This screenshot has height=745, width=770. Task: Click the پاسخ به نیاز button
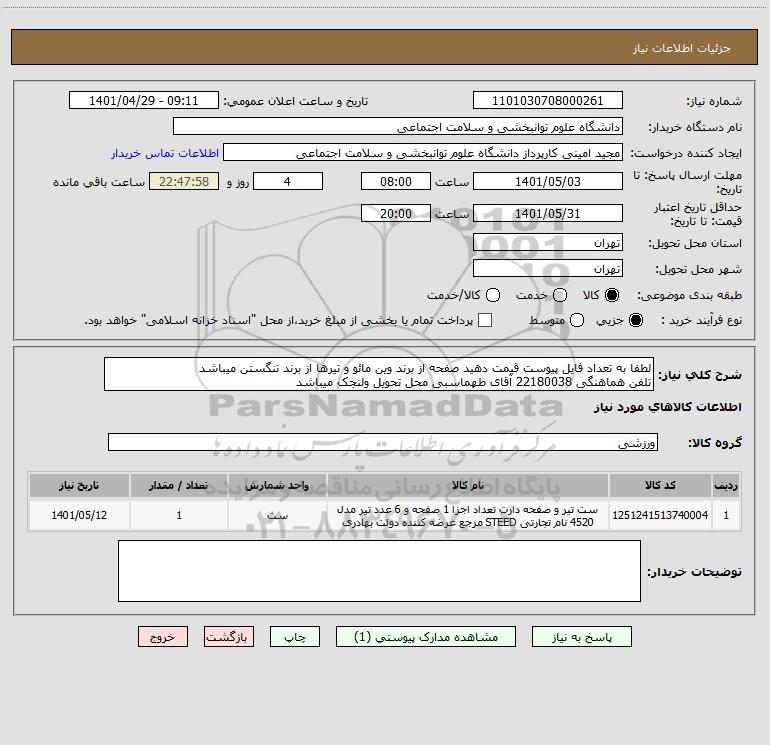pyautogui.click(x=581, y=637)
